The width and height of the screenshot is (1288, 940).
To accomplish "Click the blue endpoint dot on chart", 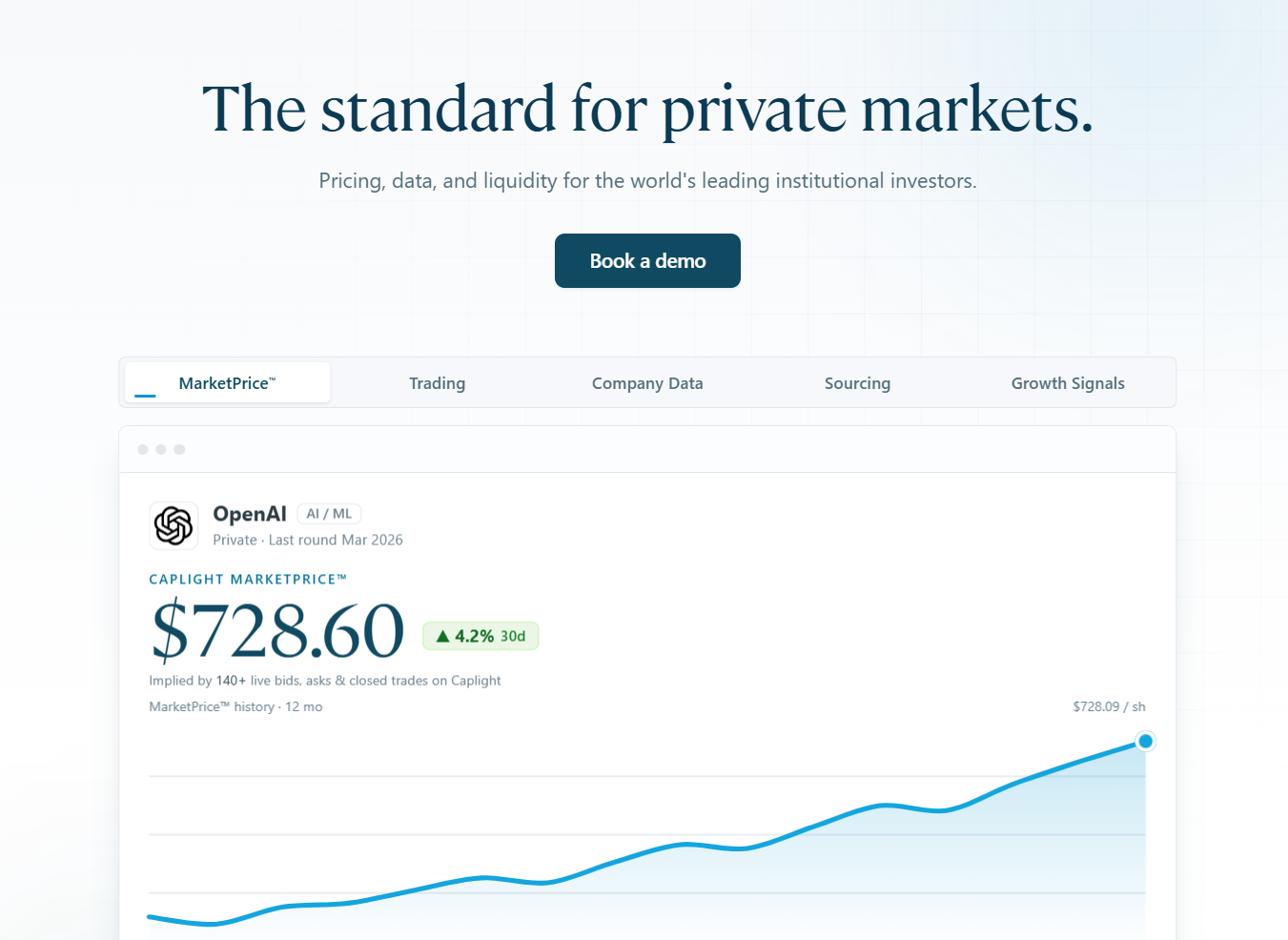I will coord(1146,741).
